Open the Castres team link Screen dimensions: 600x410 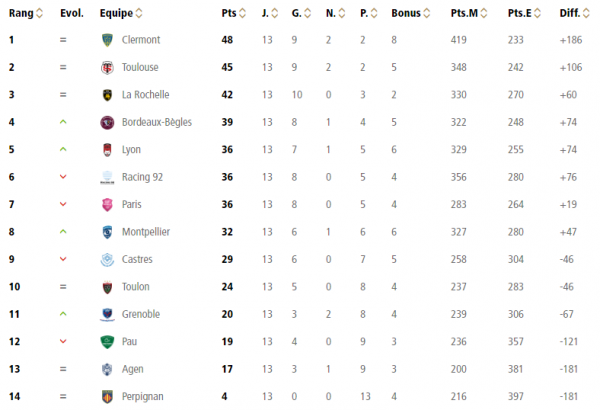pyautogui.click(x=138, y=259)
